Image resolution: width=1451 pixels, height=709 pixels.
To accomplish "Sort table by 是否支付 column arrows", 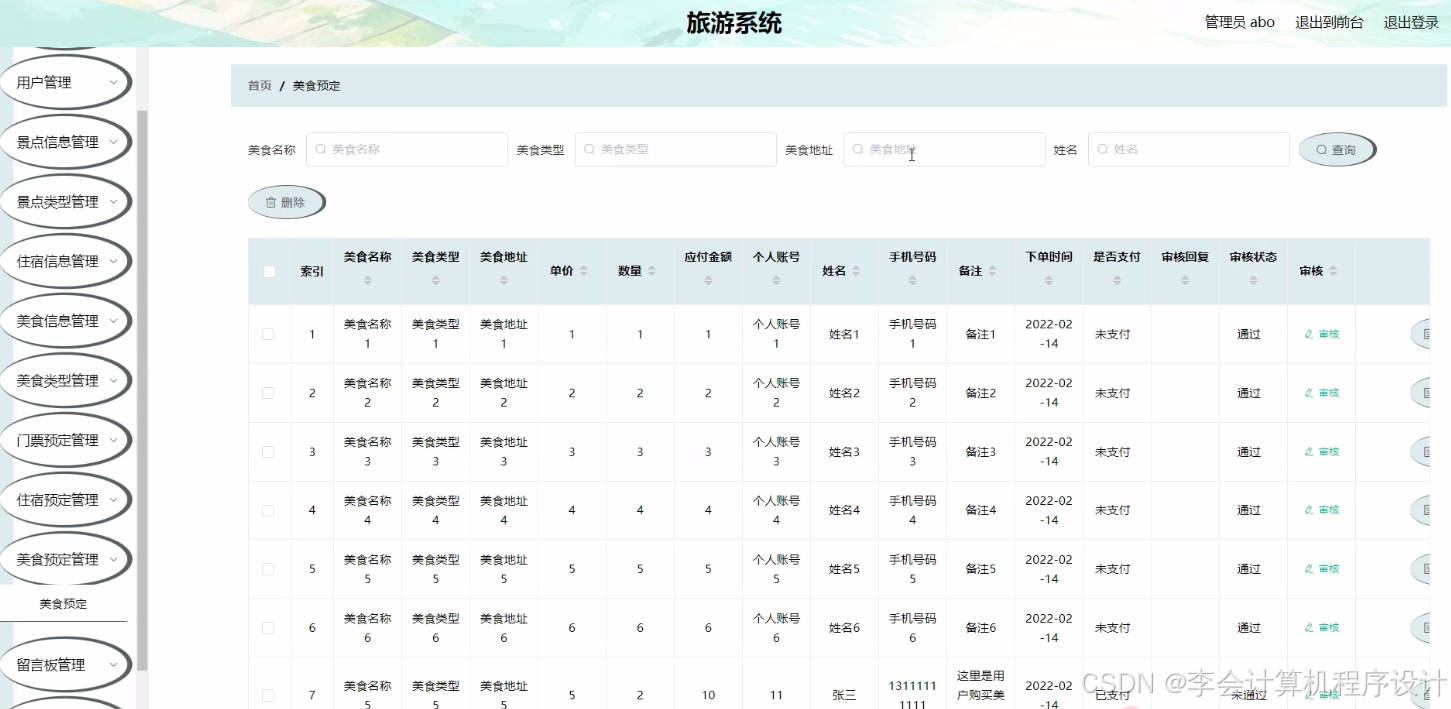I will [x=1117, y=281].
